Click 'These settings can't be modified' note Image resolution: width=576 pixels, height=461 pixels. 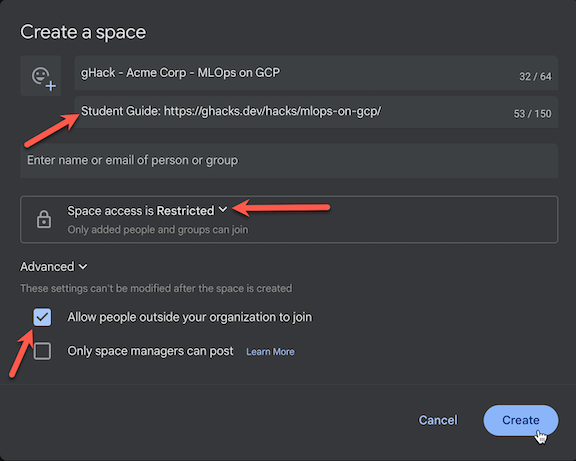click(x=156, y=288)
